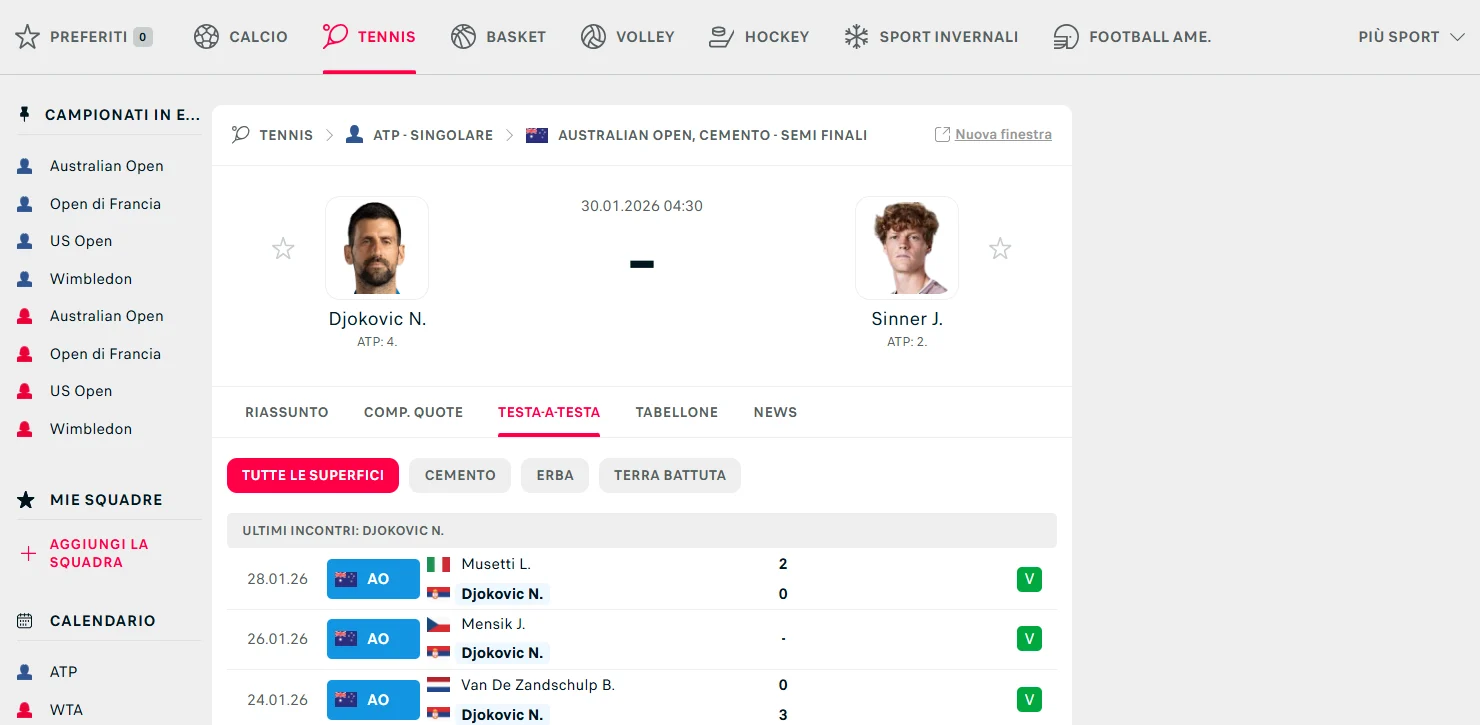This screenshot has width=1480, height=725.
Task: Click the Hockey stick icon
Action: (x=721, y=37)
